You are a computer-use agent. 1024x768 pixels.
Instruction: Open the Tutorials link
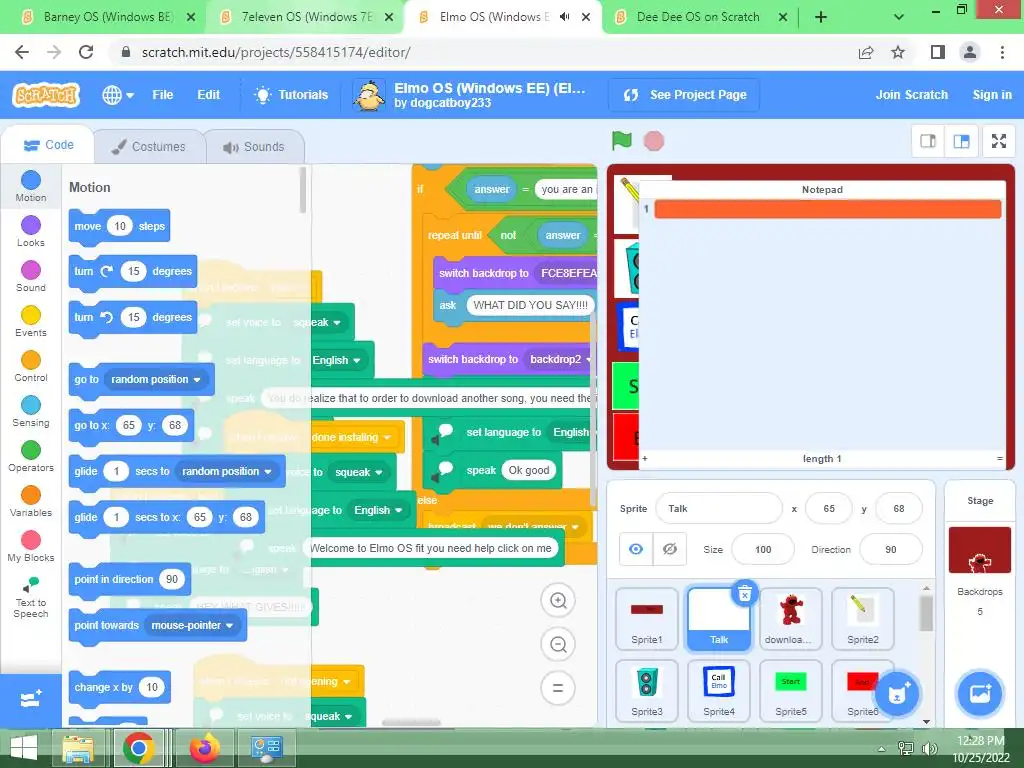click(291, 95)
